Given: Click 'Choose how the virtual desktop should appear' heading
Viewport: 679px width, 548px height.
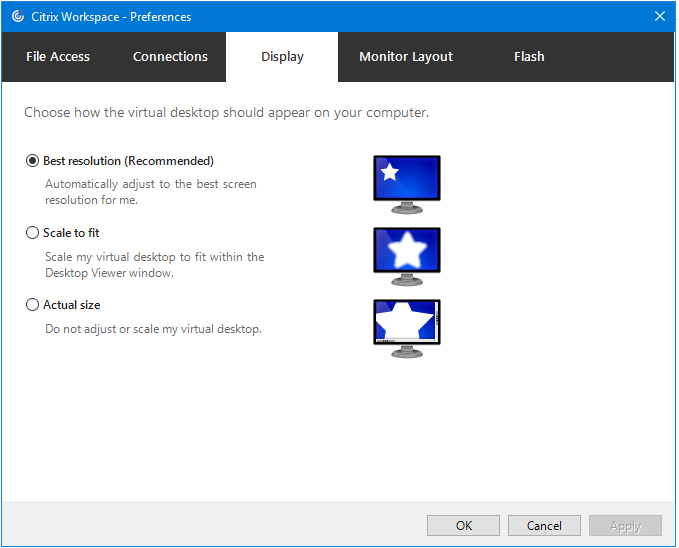Looking at the screenshot, I should (227, 113).
